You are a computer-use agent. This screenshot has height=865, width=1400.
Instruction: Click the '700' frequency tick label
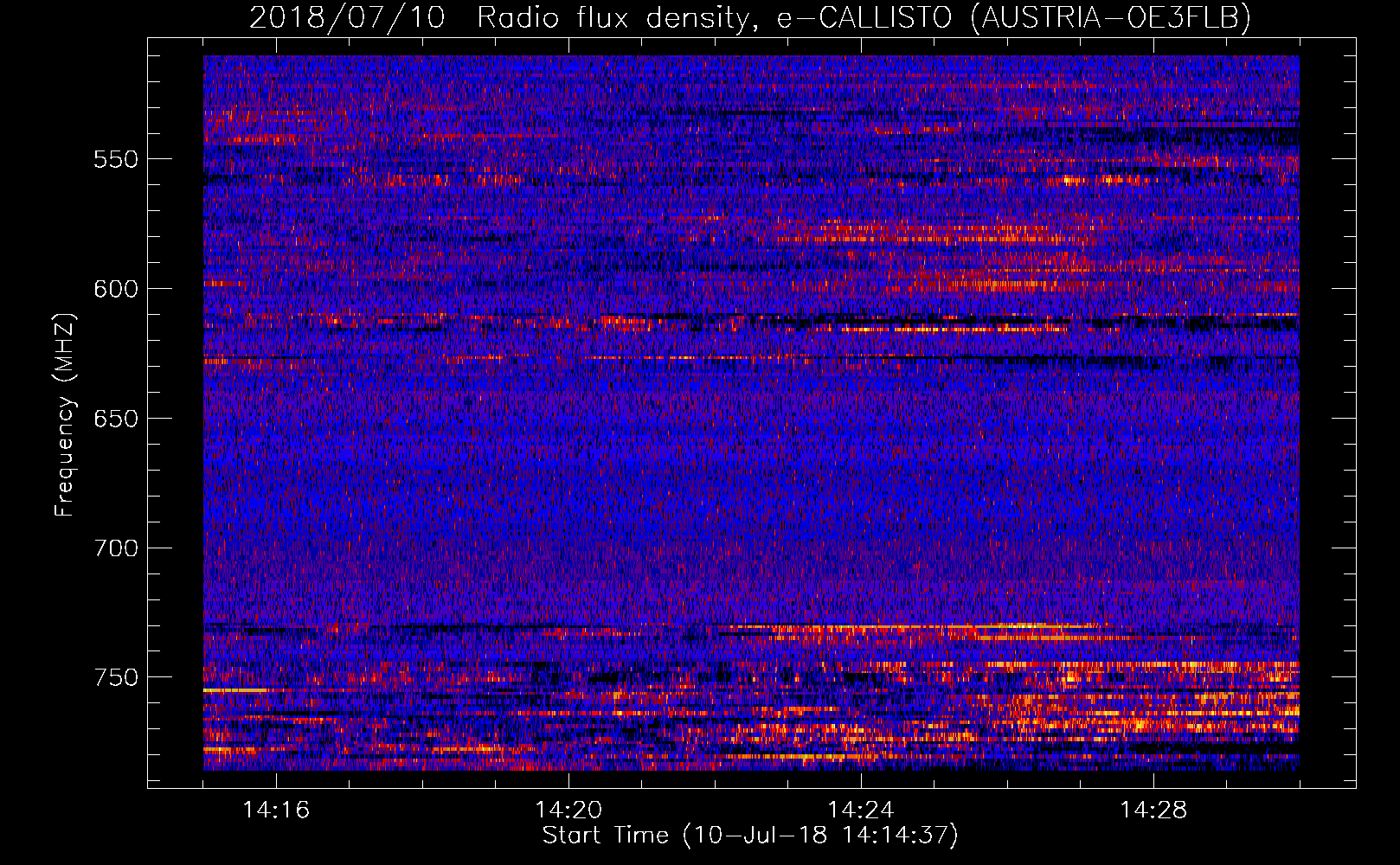pos(116,548)
